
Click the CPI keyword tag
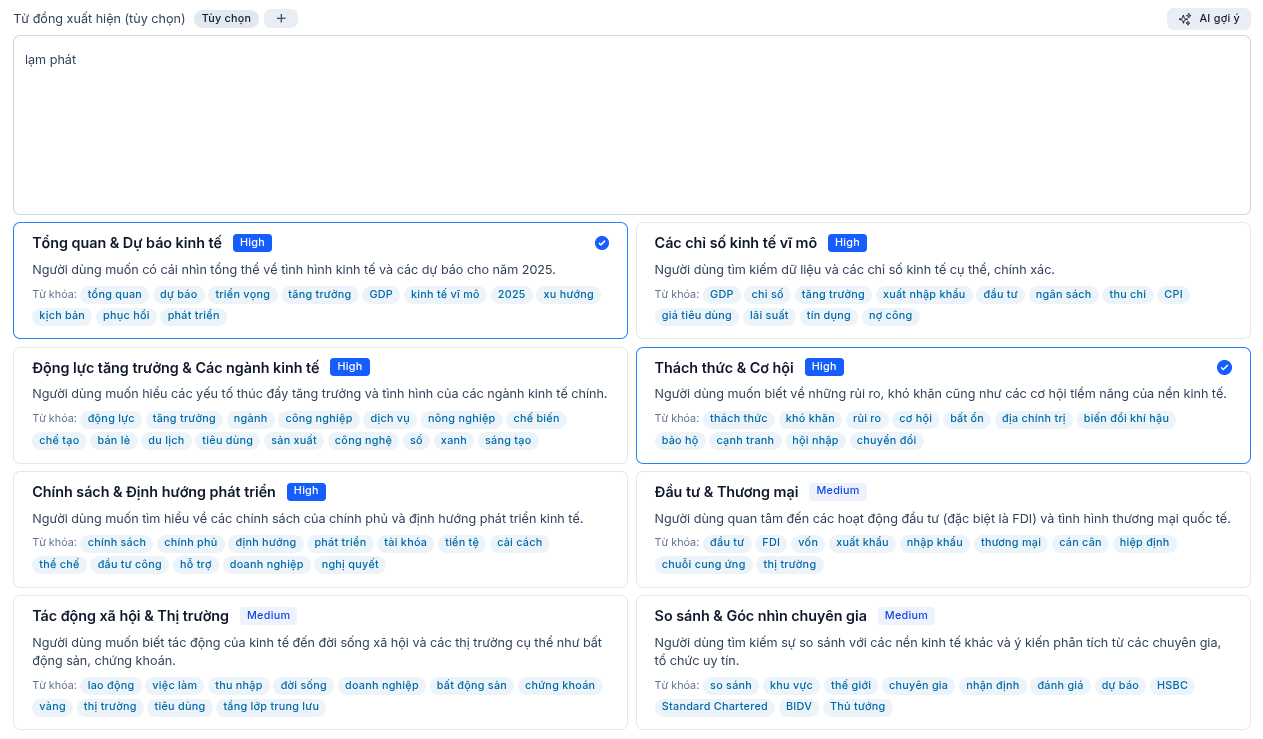point(1173,295)
